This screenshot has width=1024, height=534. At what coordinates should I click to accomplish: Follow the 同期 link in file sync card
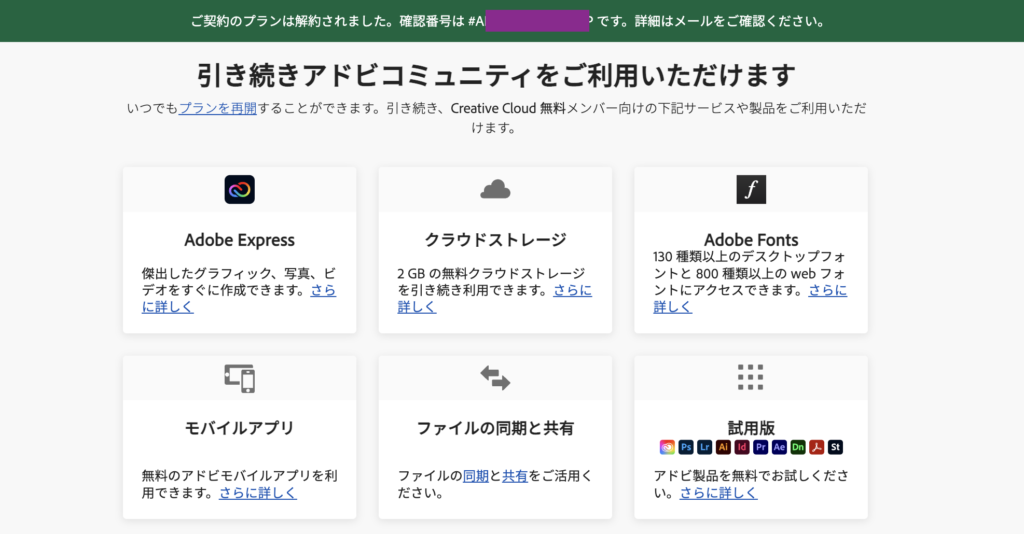click(475, 476)
